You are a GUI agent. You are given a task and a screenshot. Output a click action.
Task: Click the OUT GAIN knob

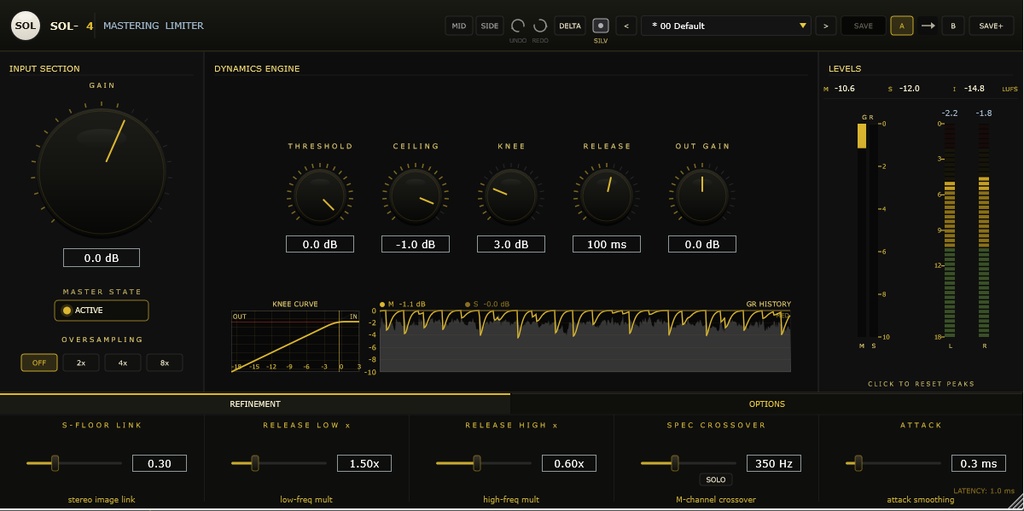[702, 195]
